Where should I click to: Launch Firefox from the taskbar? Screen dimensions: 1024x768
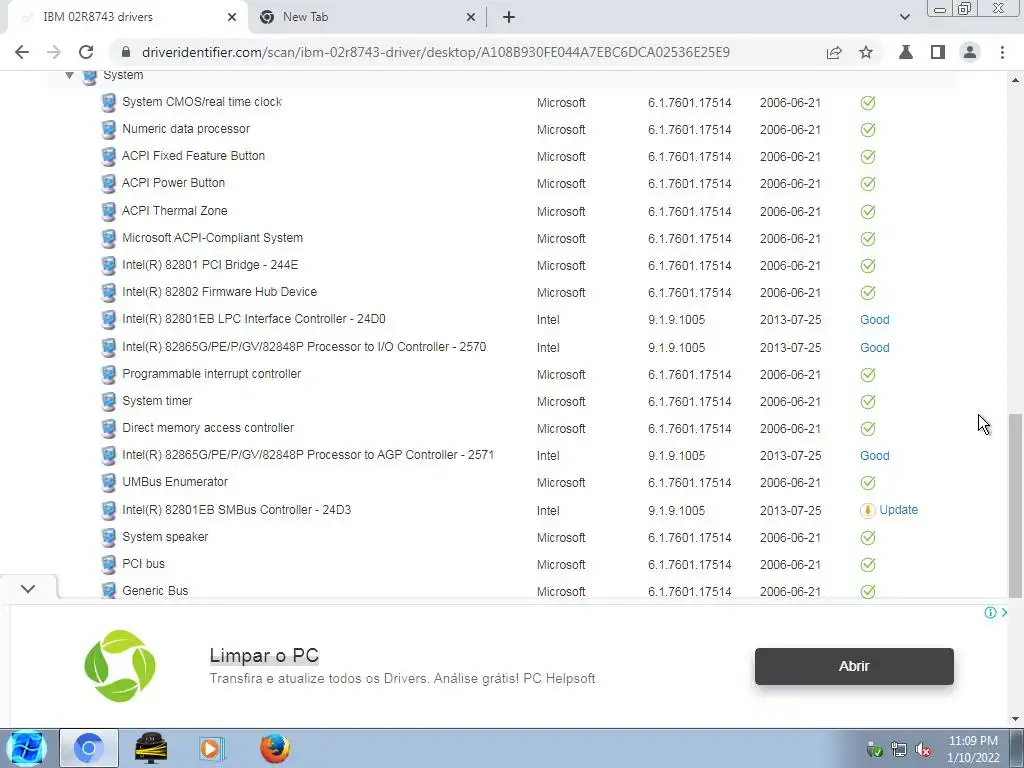tap(275, 748)
